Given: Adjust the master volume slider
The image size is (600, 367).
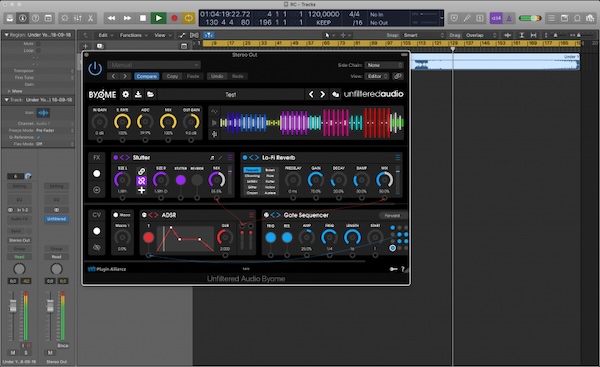Looking at the screenshot, I should [x=530, y=18].
